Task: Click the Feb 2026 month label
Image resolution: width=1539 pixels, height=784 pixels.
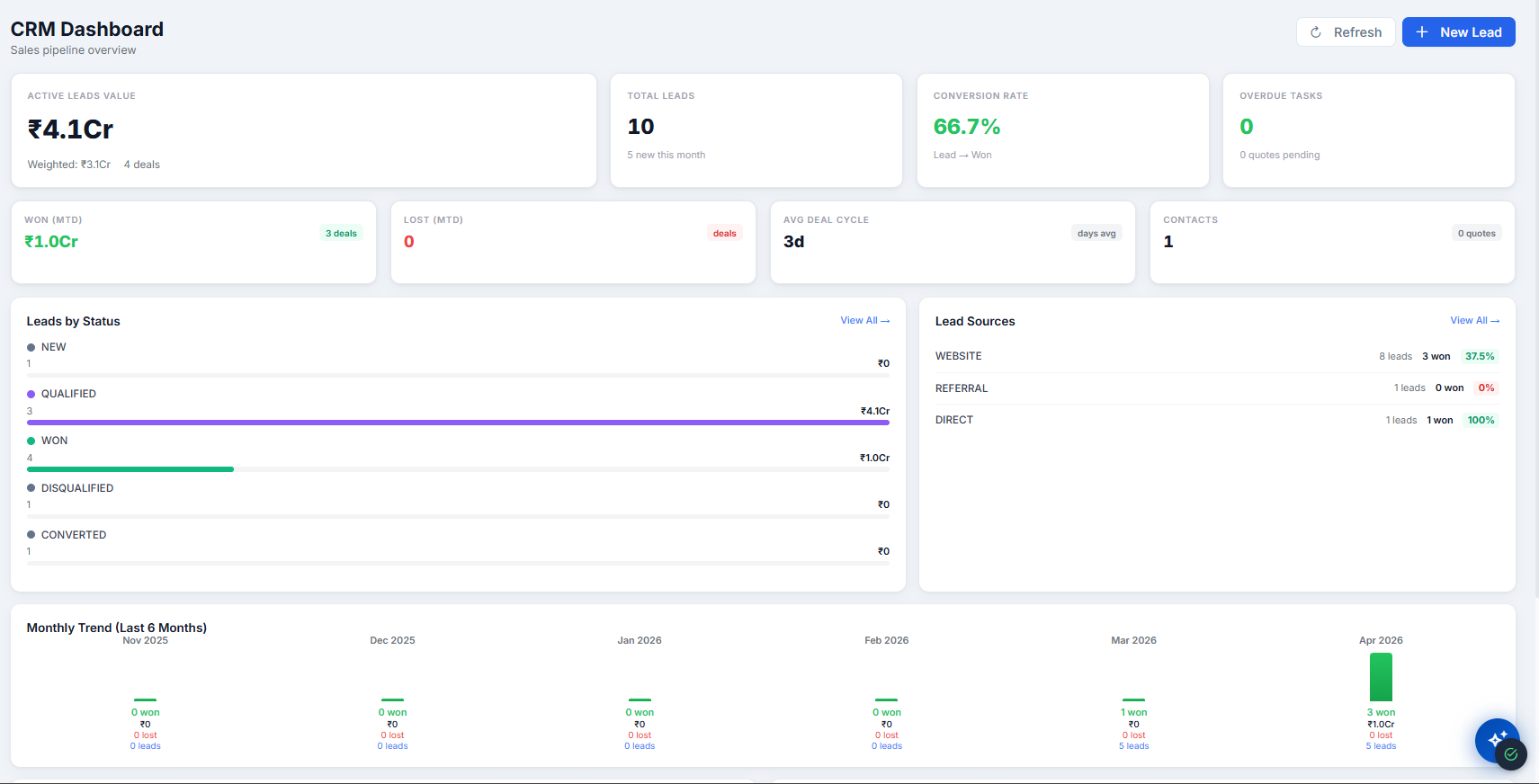Action: click(887, 640)
